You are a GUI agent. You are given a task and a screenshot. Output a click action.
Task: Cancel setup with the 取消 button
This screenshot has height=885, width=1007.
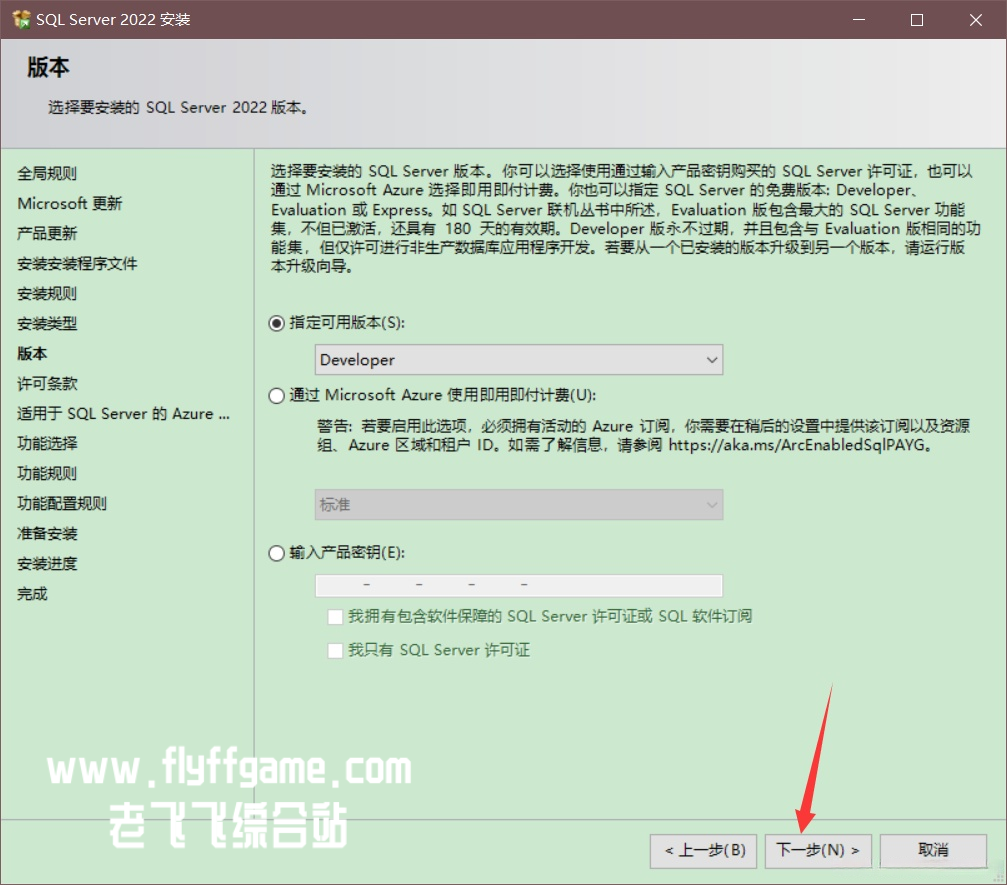[x=933, y=851]
